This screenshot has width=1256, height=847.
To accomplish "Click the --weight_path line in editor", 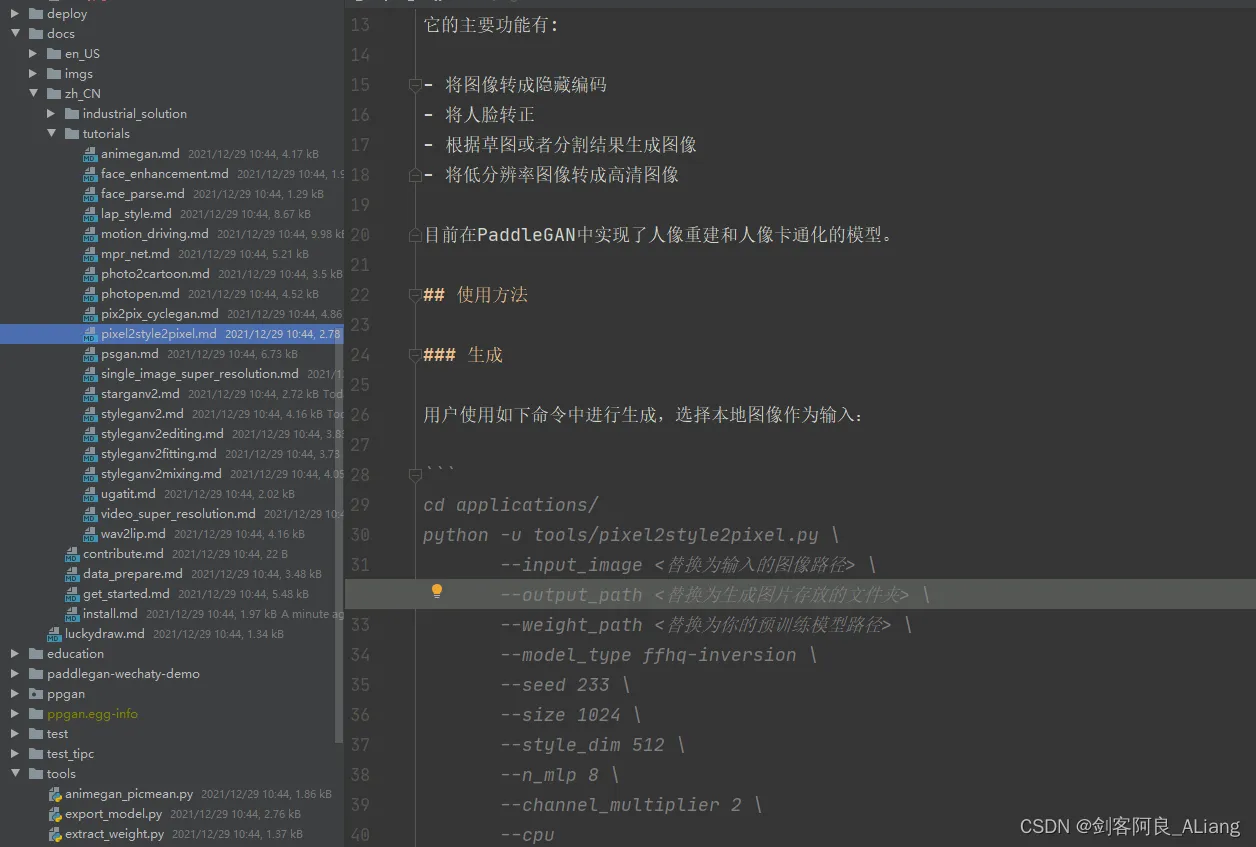I will point(706,625).
